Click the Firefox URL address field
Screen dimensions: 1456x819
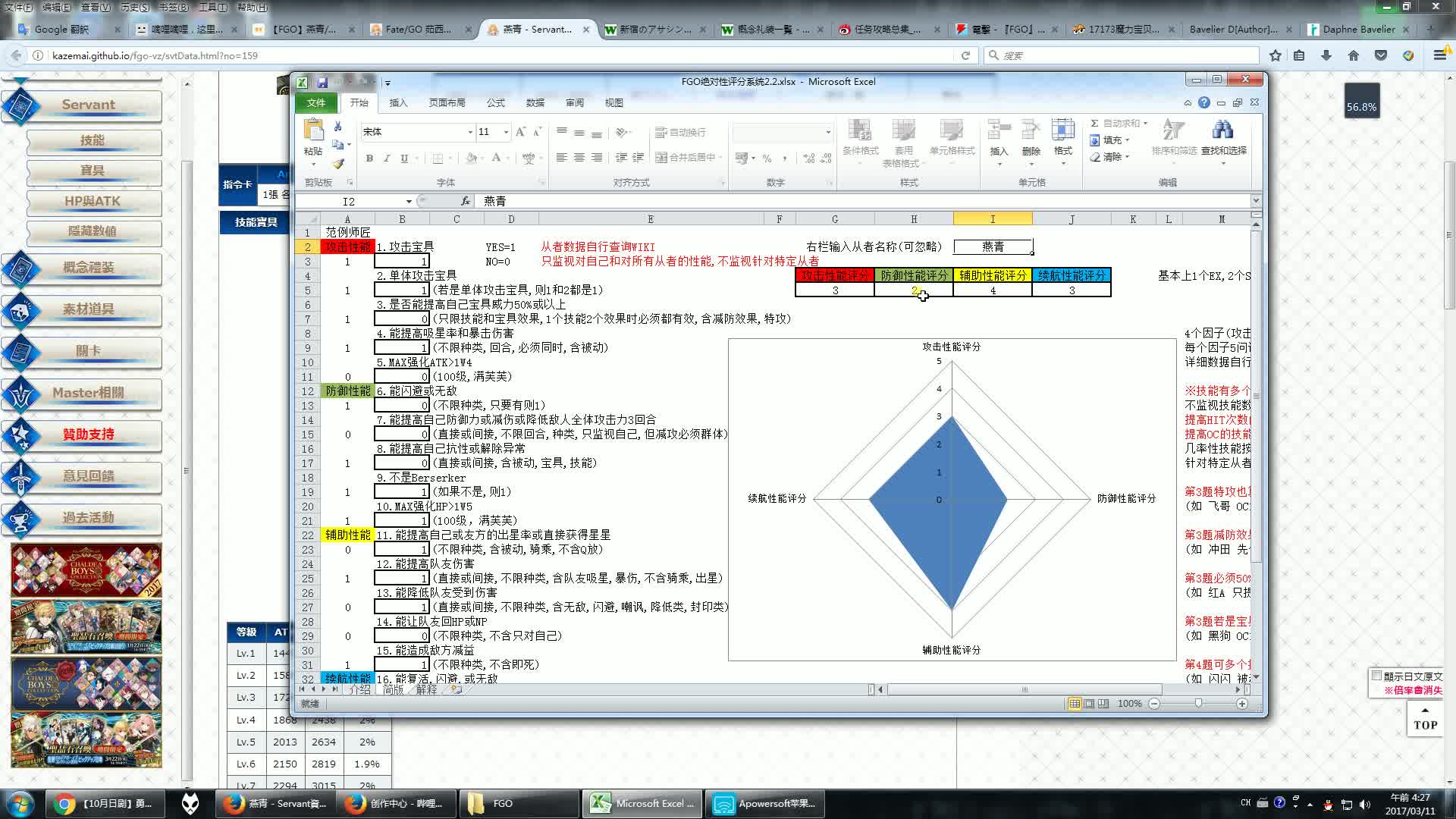500,55
